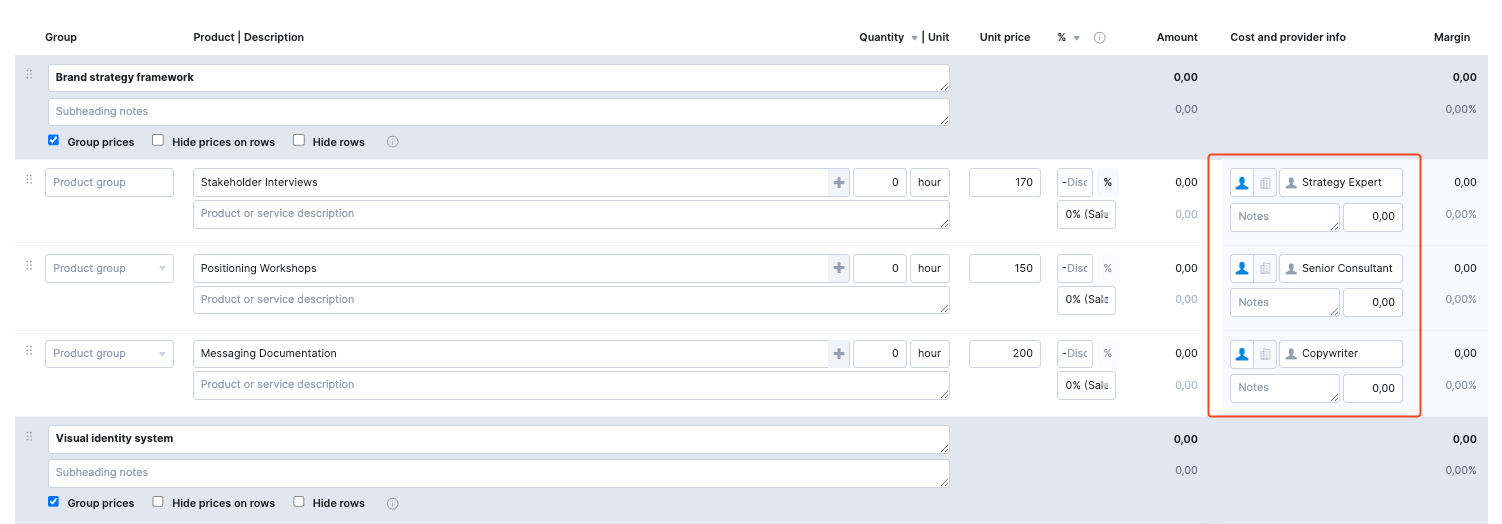
Task: Click drag handle for Brand strategy framework
Action: (x=29, y=75)
